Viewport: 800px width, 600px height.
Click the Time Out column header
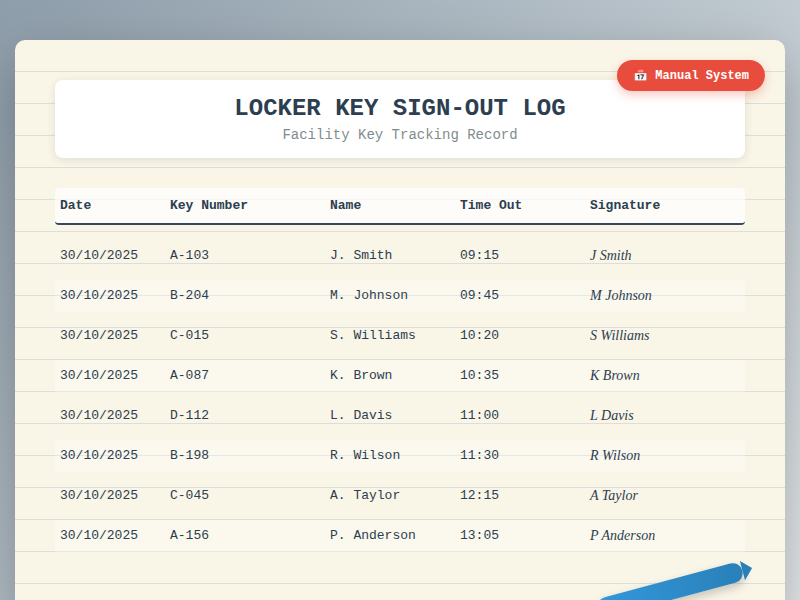coord(490,204)
